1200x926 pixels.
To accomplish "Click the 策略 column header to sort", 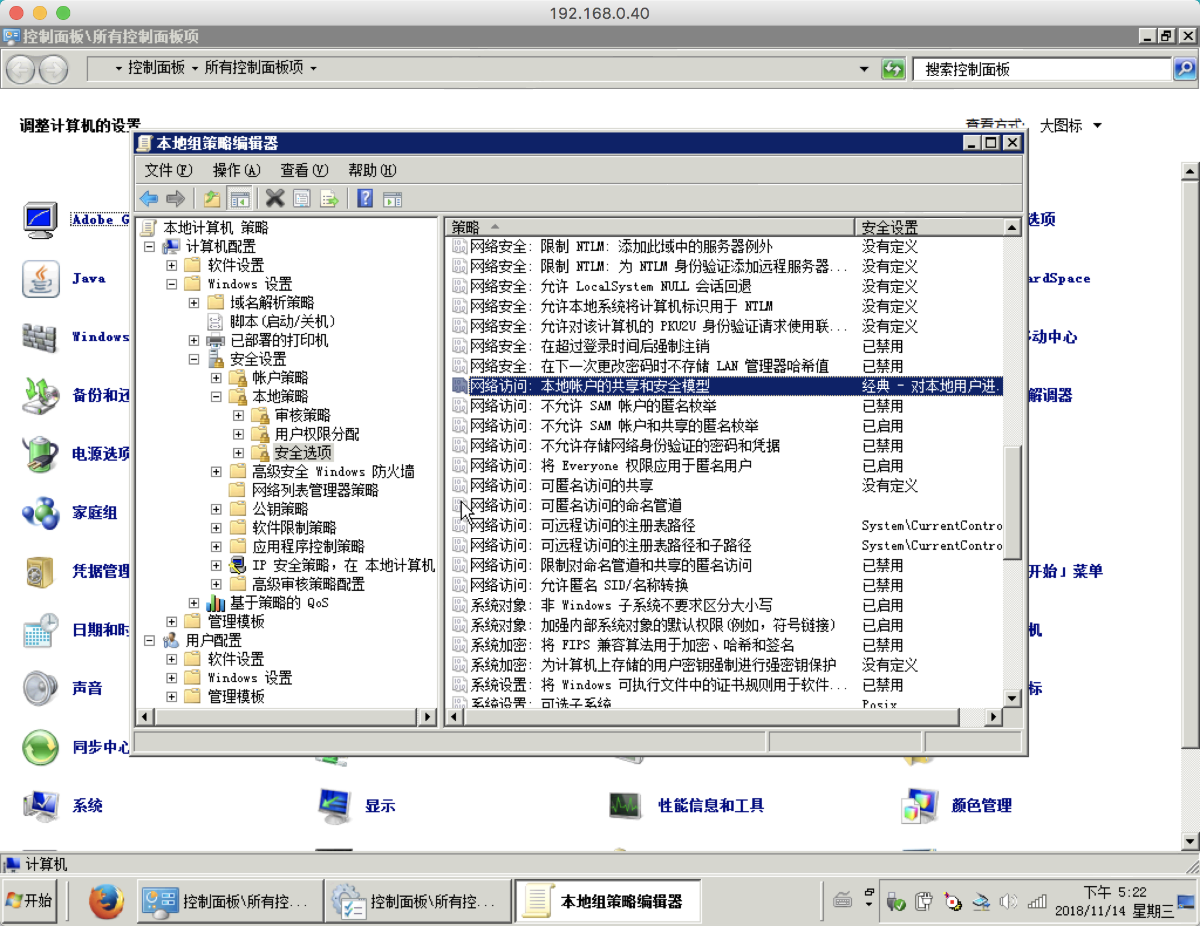I will 648,227.
